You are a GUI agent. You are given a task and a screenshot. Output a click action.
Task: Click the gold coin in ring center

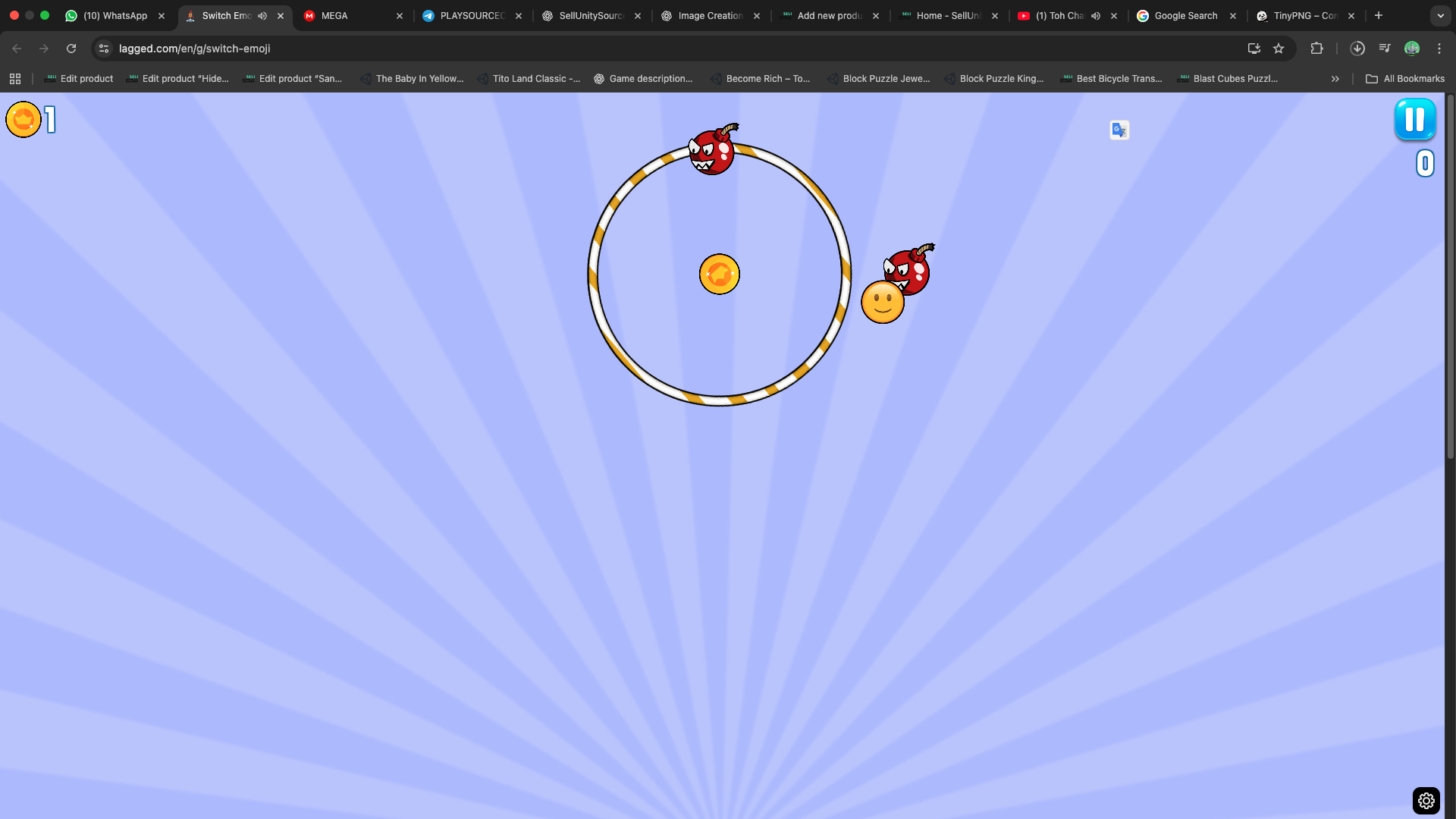tap(719, 274)
